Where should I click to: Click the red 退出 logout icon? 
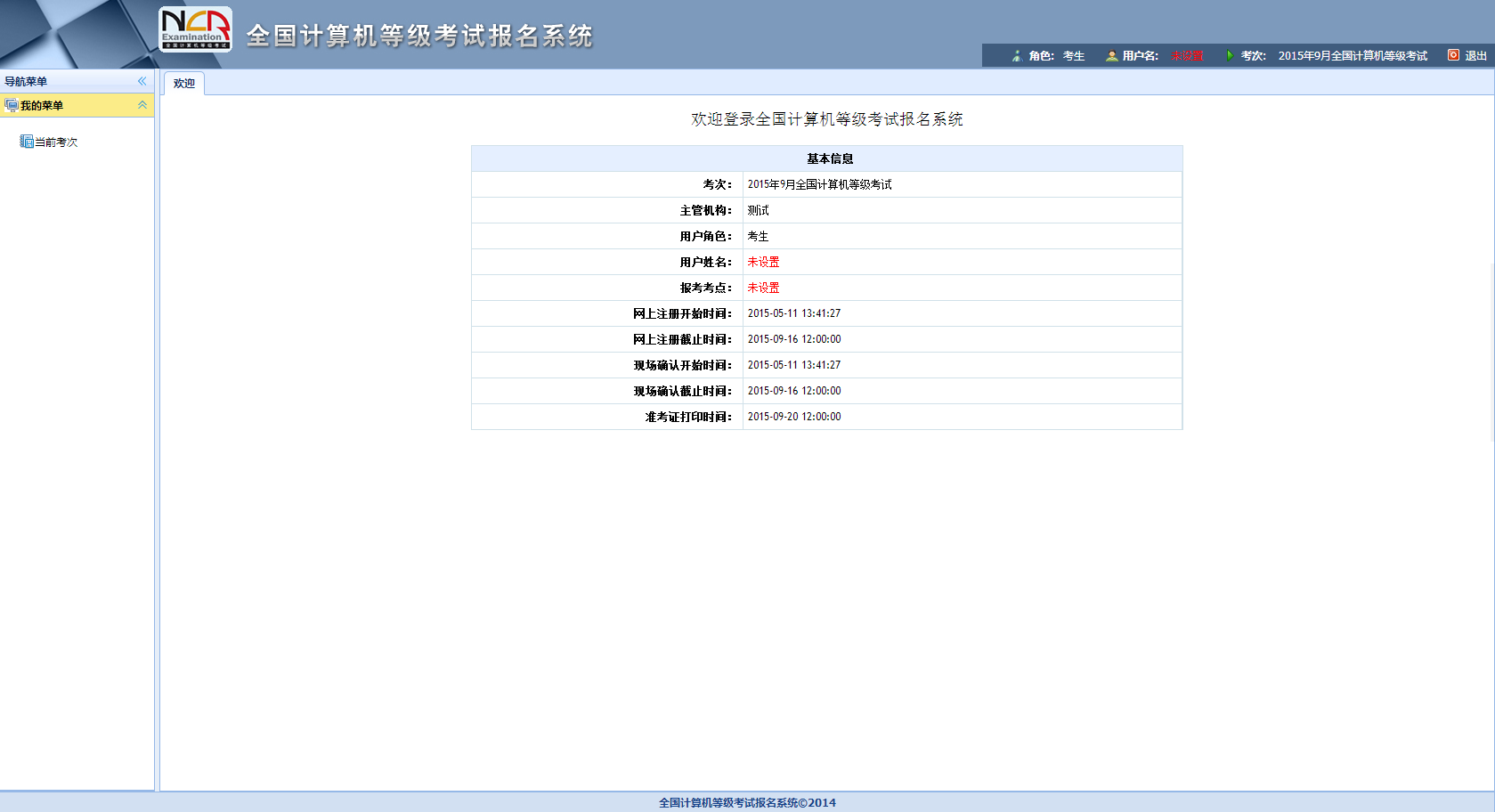tap(1453, 55)
